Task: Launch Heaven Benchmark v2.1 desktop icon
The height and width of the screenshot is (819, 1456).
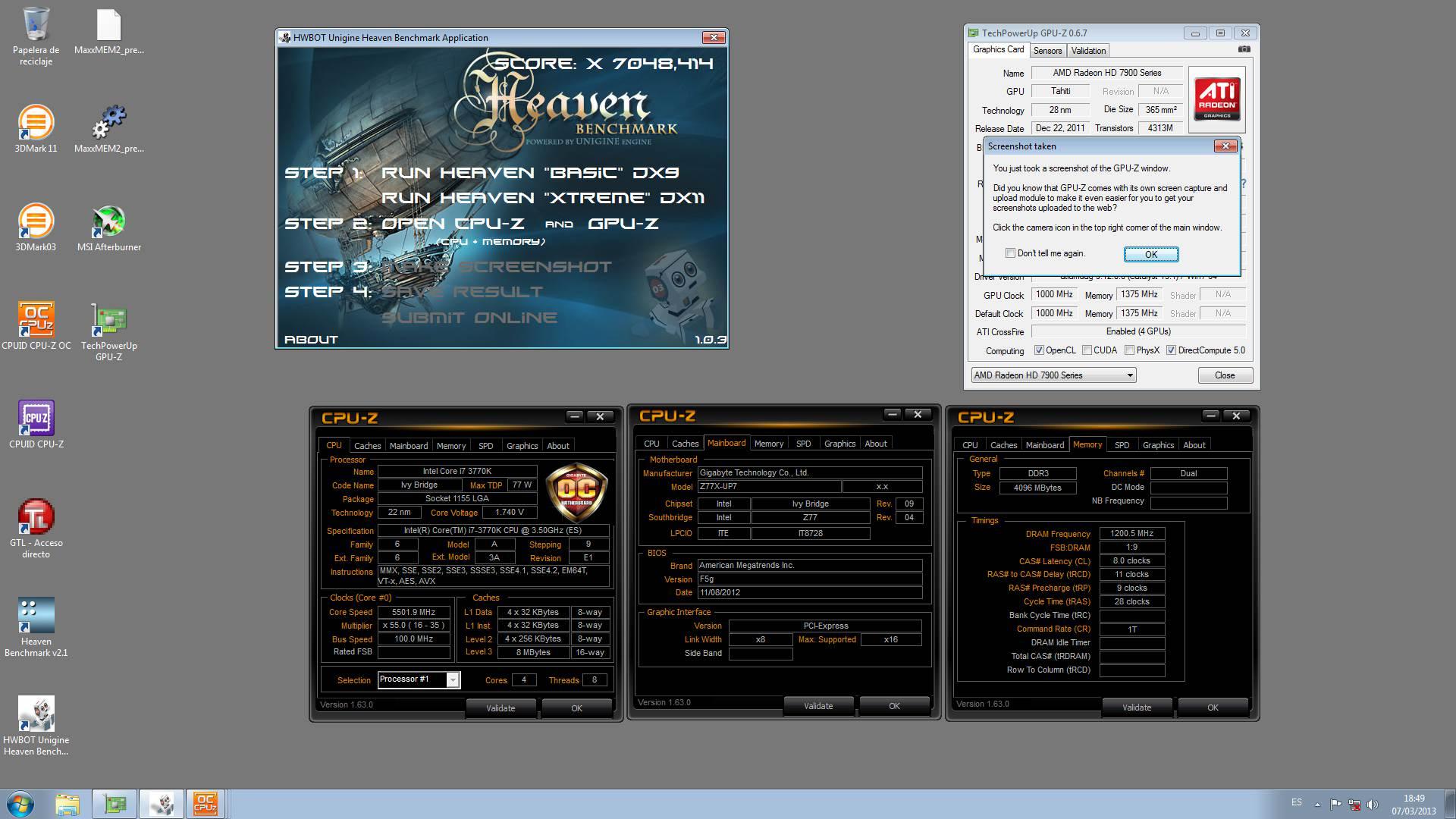Action: 36,627
